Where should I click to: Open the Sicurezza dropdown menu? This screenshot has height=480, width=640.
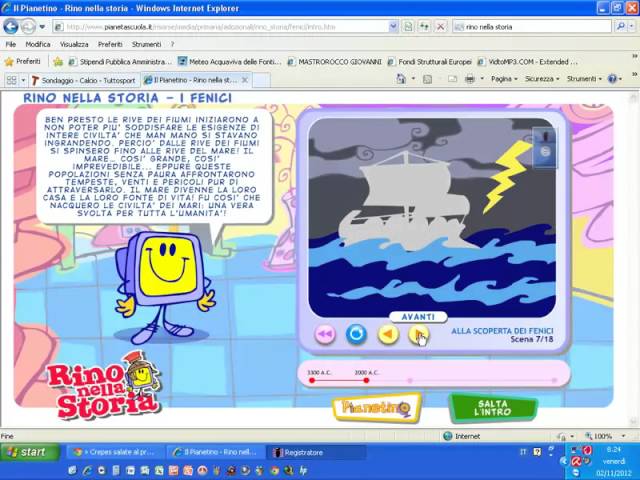pos(542,79)
